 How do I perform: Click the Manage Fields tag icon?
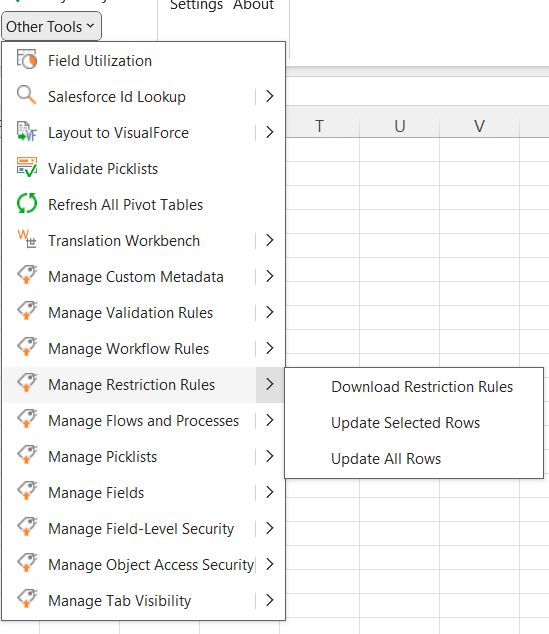[x=27, y=492]
